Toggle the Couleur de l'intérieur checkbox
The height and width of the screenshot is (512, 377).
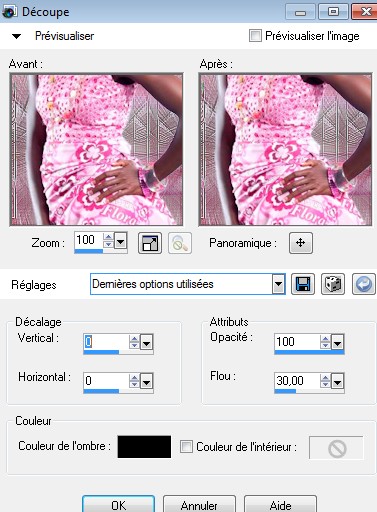click(186, 447)
